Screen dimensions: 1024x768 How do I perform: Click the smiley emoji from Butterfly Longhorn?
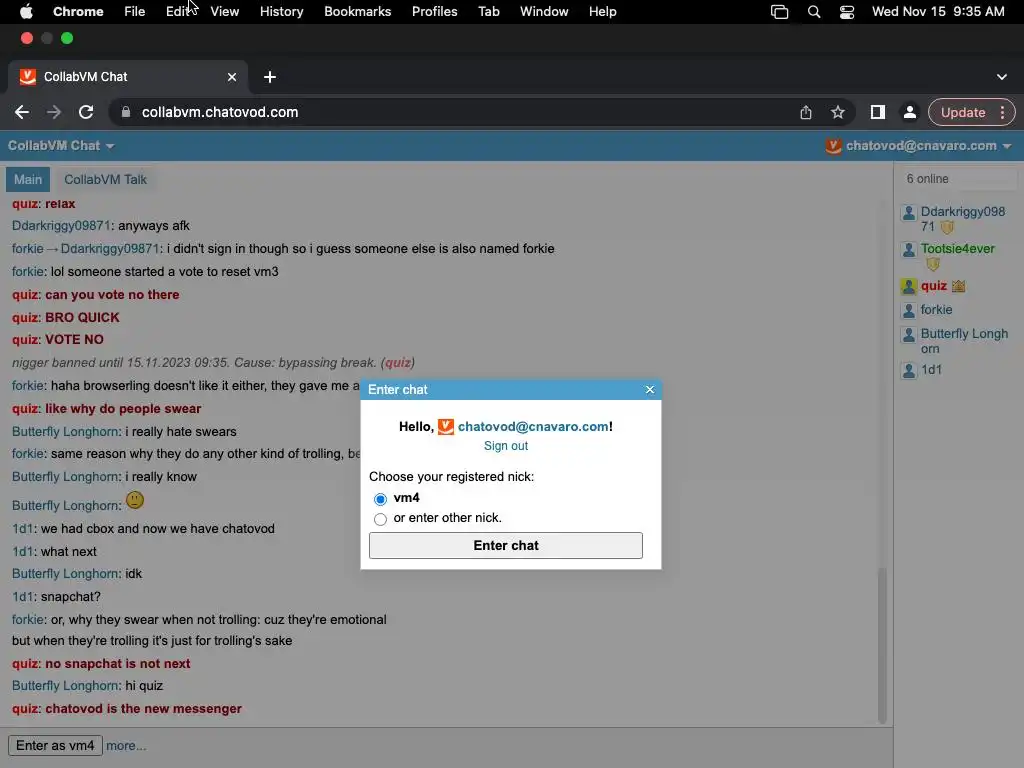pyautogui.click(x=135, y=500)
